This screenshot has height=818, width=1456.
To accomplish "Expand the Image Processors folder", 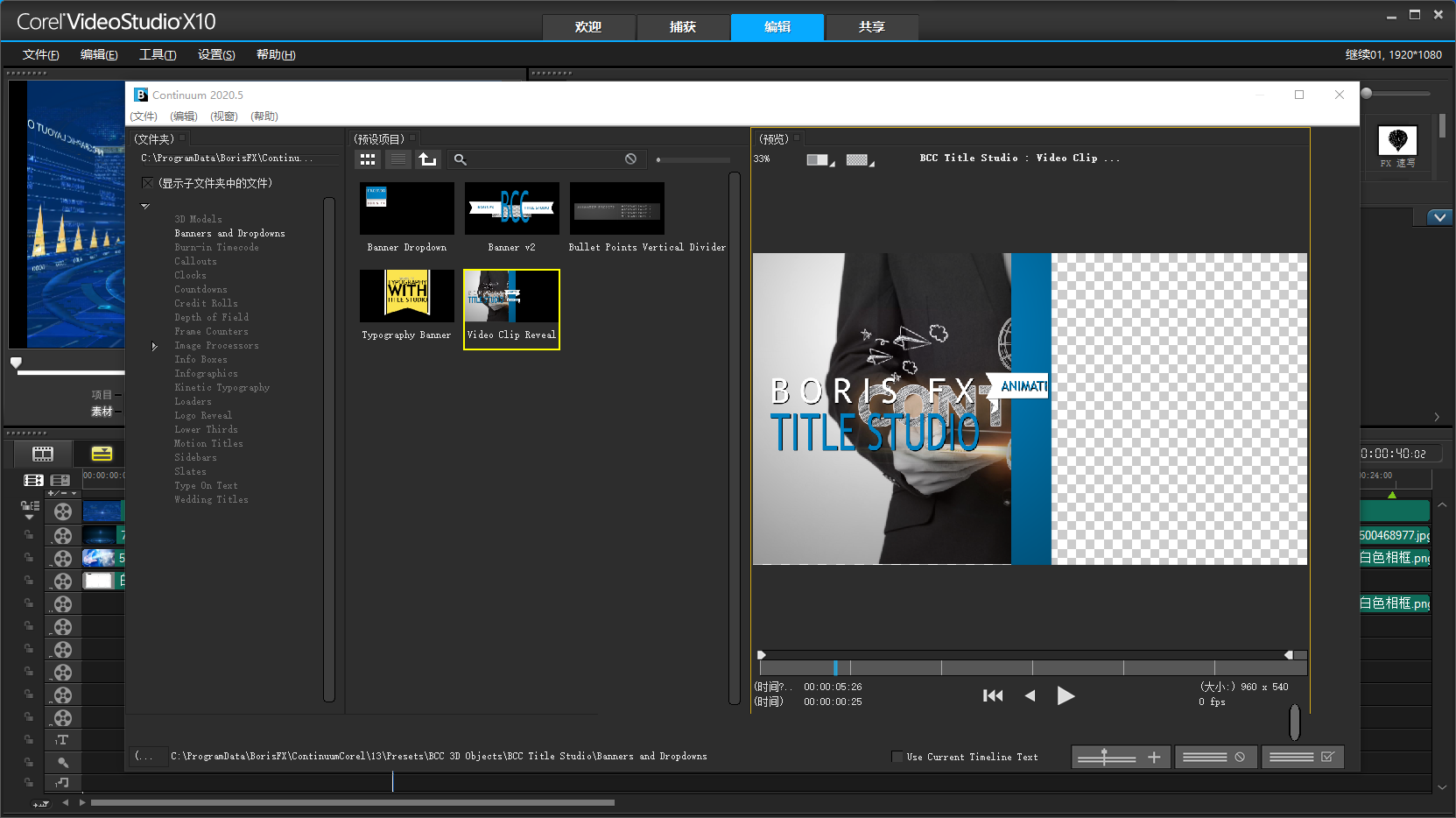I will click(x=155, y=346).
